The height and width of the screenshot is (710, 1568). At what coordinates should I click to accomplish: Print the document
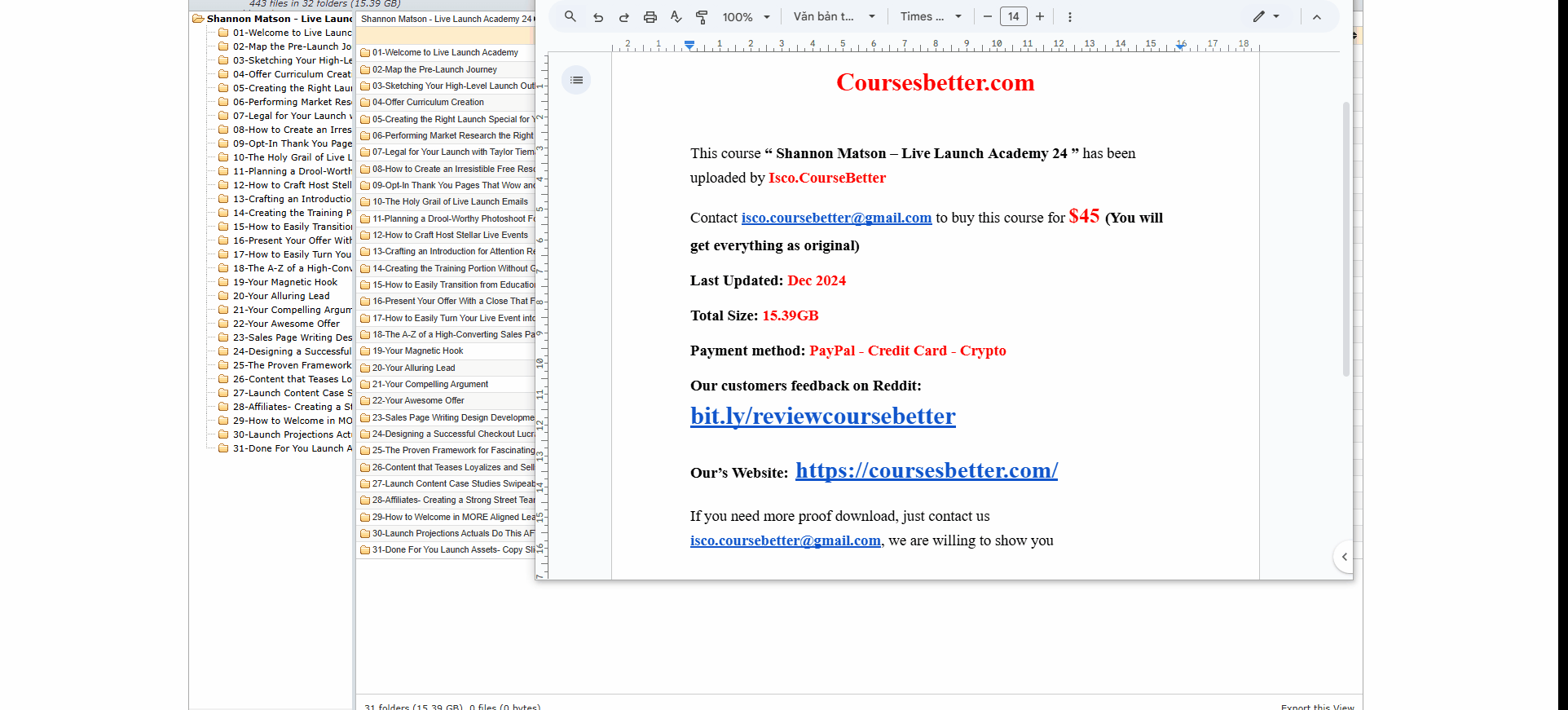[650, 17]
